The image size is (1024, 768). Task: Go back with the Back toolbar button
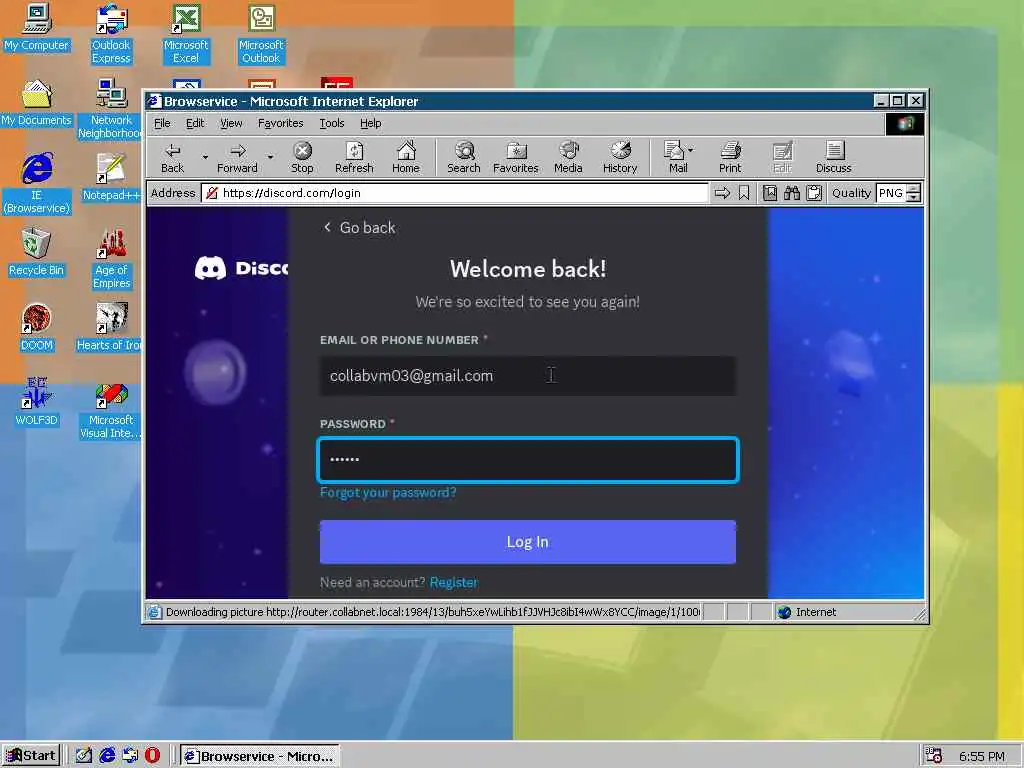point(172,158)
